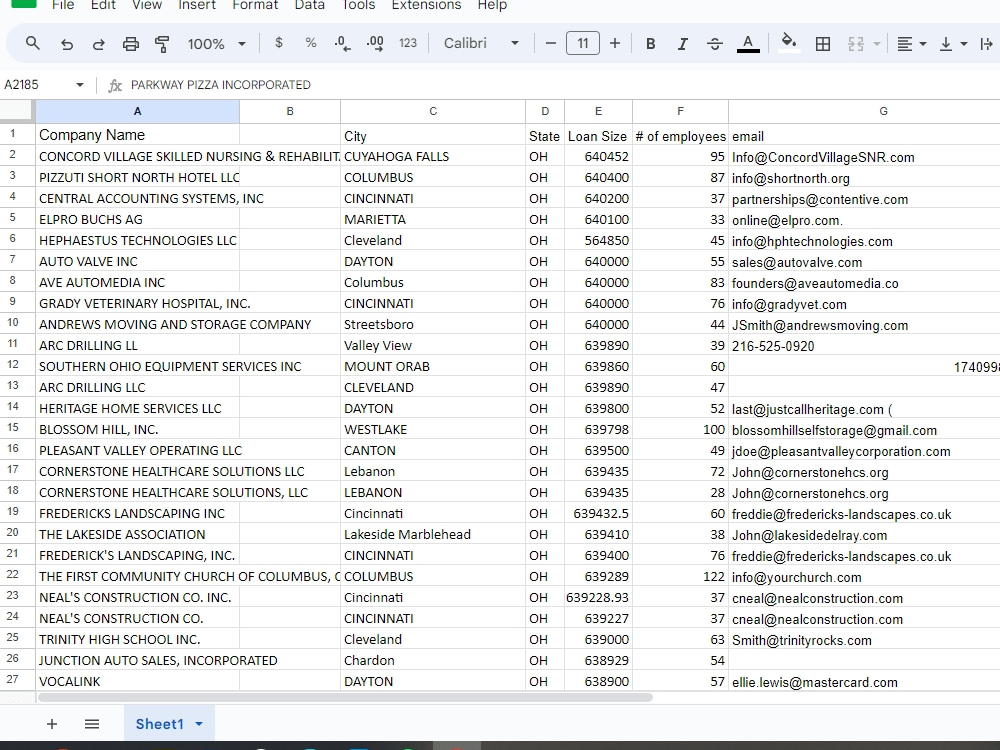
Task: Format selection as percent
Action: [x=311, y=43]
